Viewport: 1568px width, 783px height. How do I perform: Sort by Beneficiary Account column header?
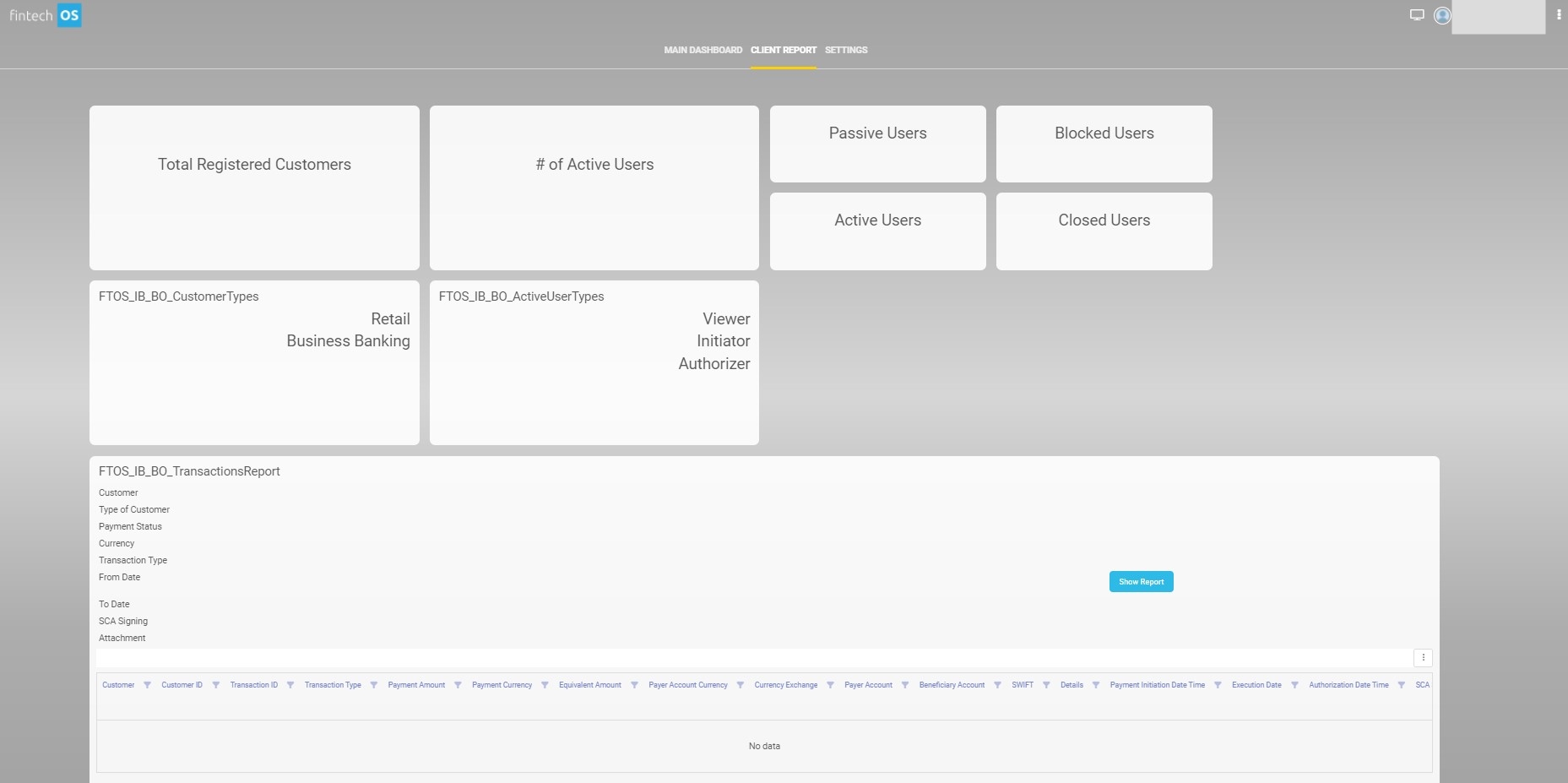coord(952,685)
